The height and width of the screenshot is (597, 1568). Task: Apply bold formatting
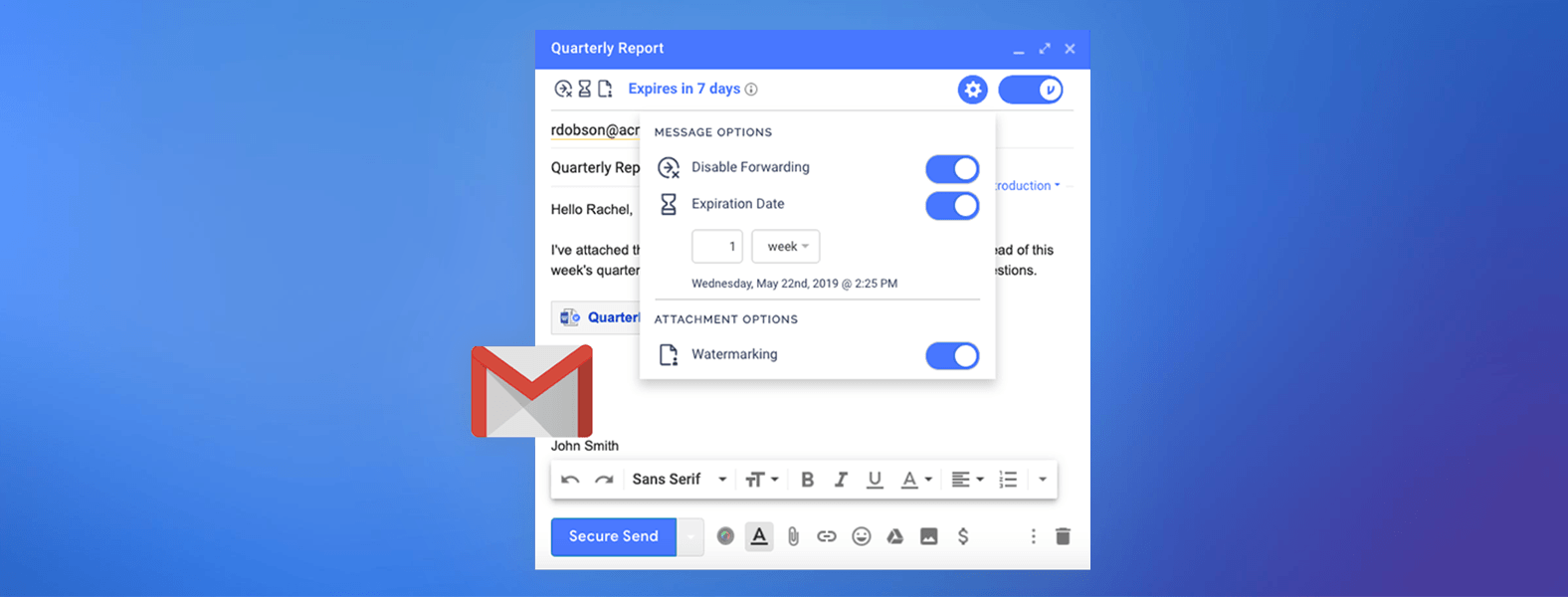pyautogui.click(x=808, y=480)
